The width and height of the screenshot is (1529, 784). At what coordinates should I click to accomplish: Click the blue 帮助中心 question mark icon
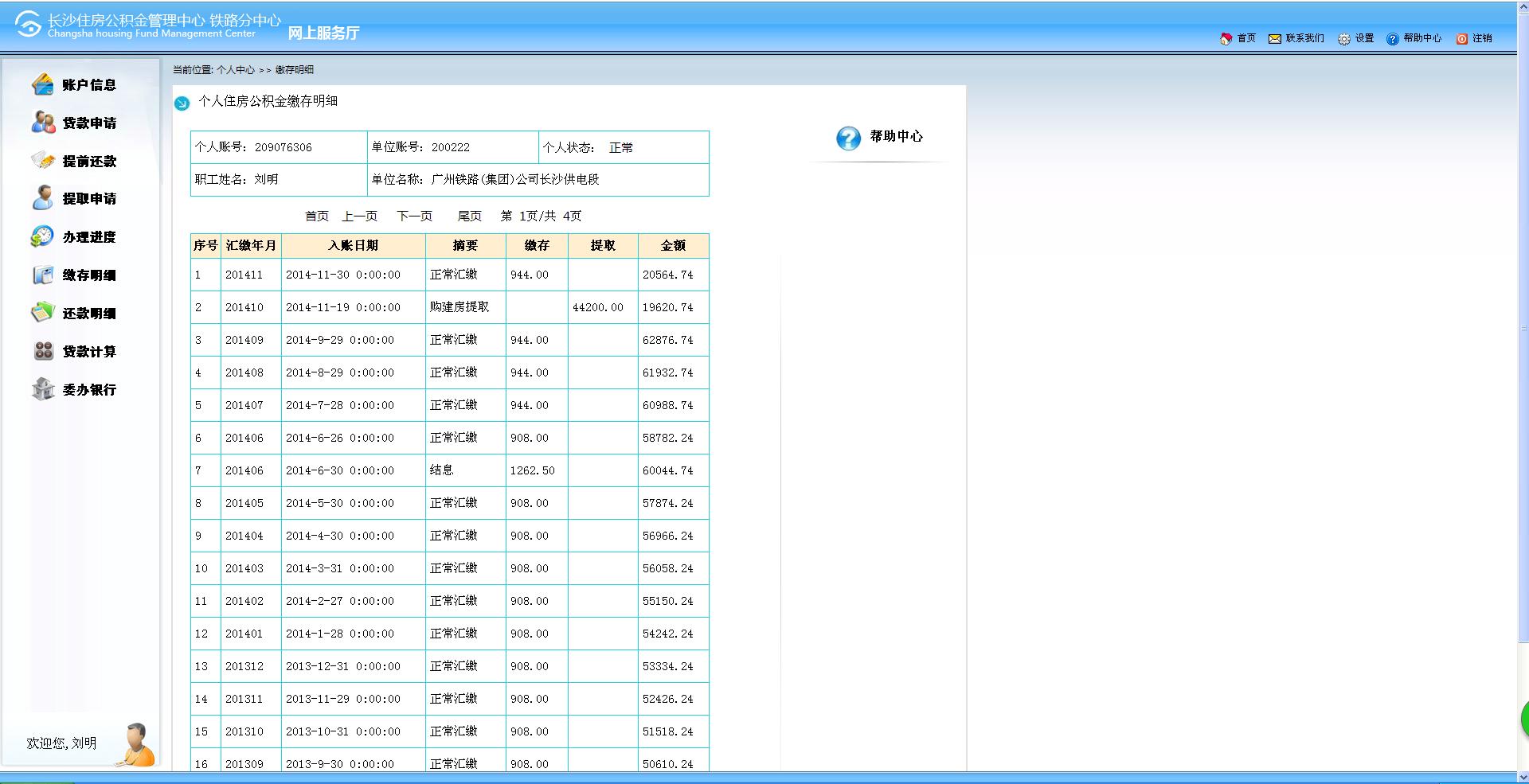pos(848,138)
